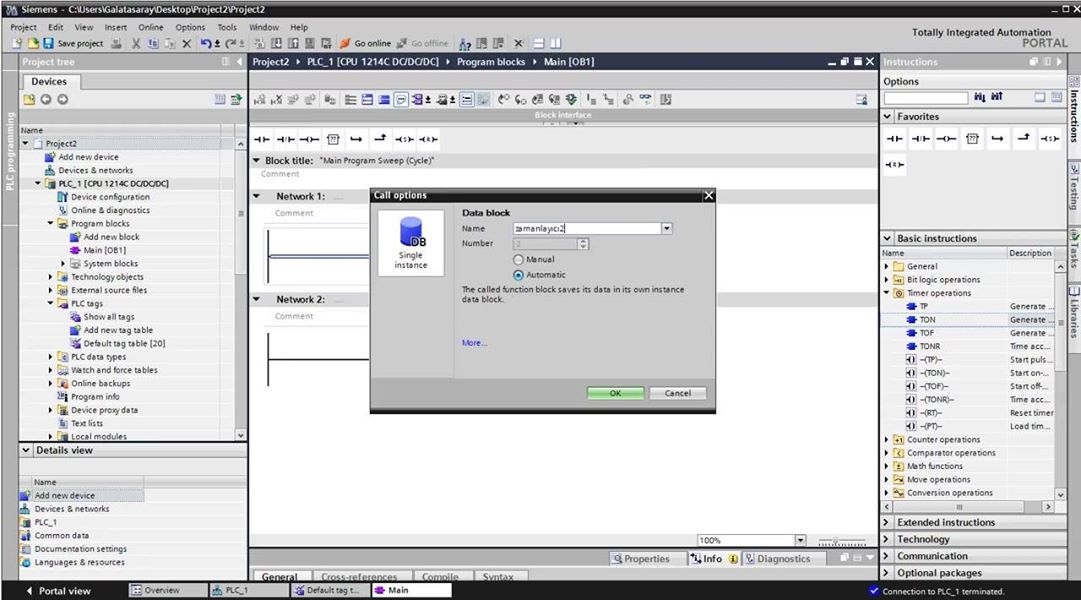Image resolution: width=1081 pixels, height=600 pixels.
Task: Select the TOF timer instruction
Action: (x=927, y=333)
